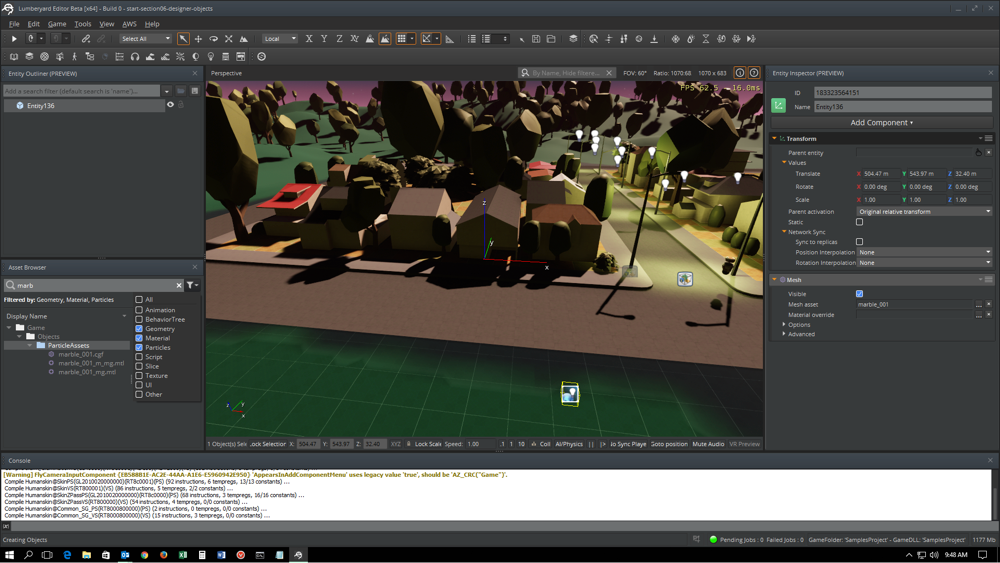This screenshot has height=563, width=1000.
Task: Toggle the highlighted follow-terrain-and-snap icon
Action: 385,39
